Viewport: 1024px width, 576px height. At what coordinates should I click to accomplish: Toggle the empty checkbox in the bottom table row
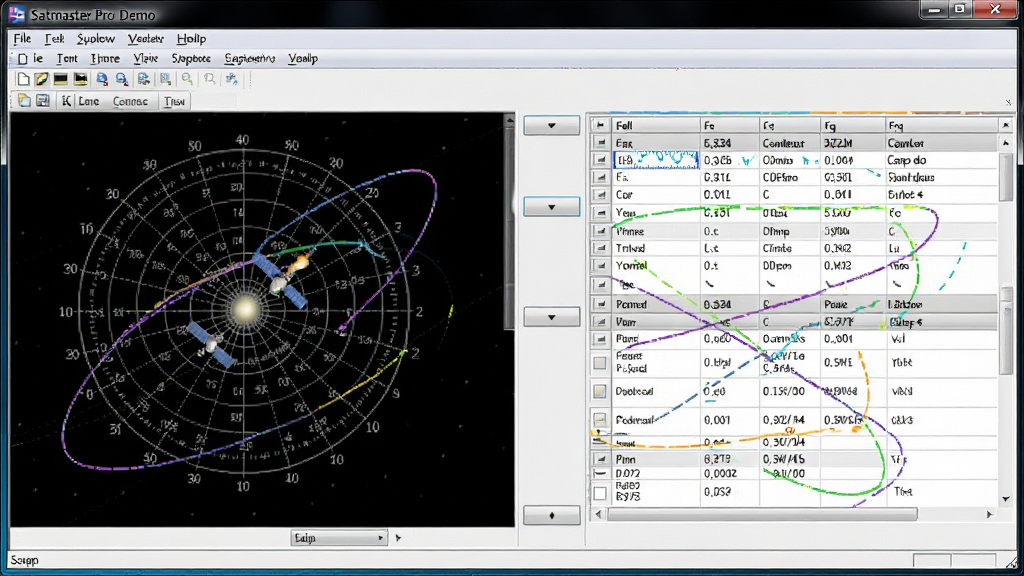[600, 494]
